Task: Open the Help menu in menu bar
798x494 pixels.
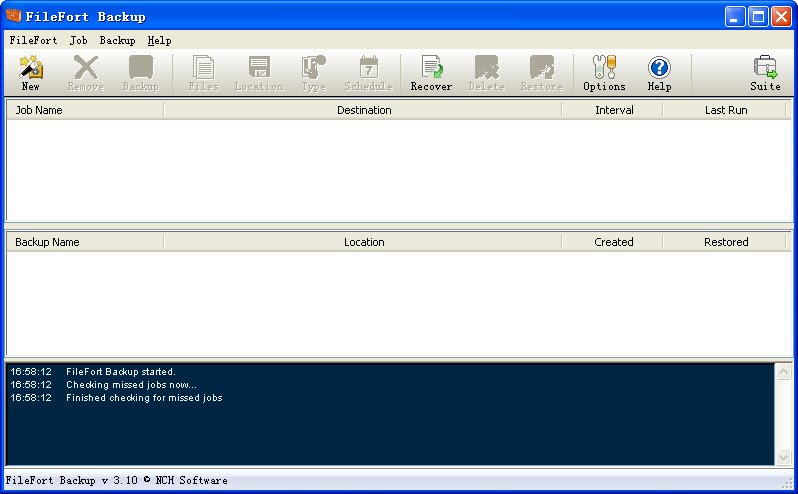Action: click(x=159, y=41)
